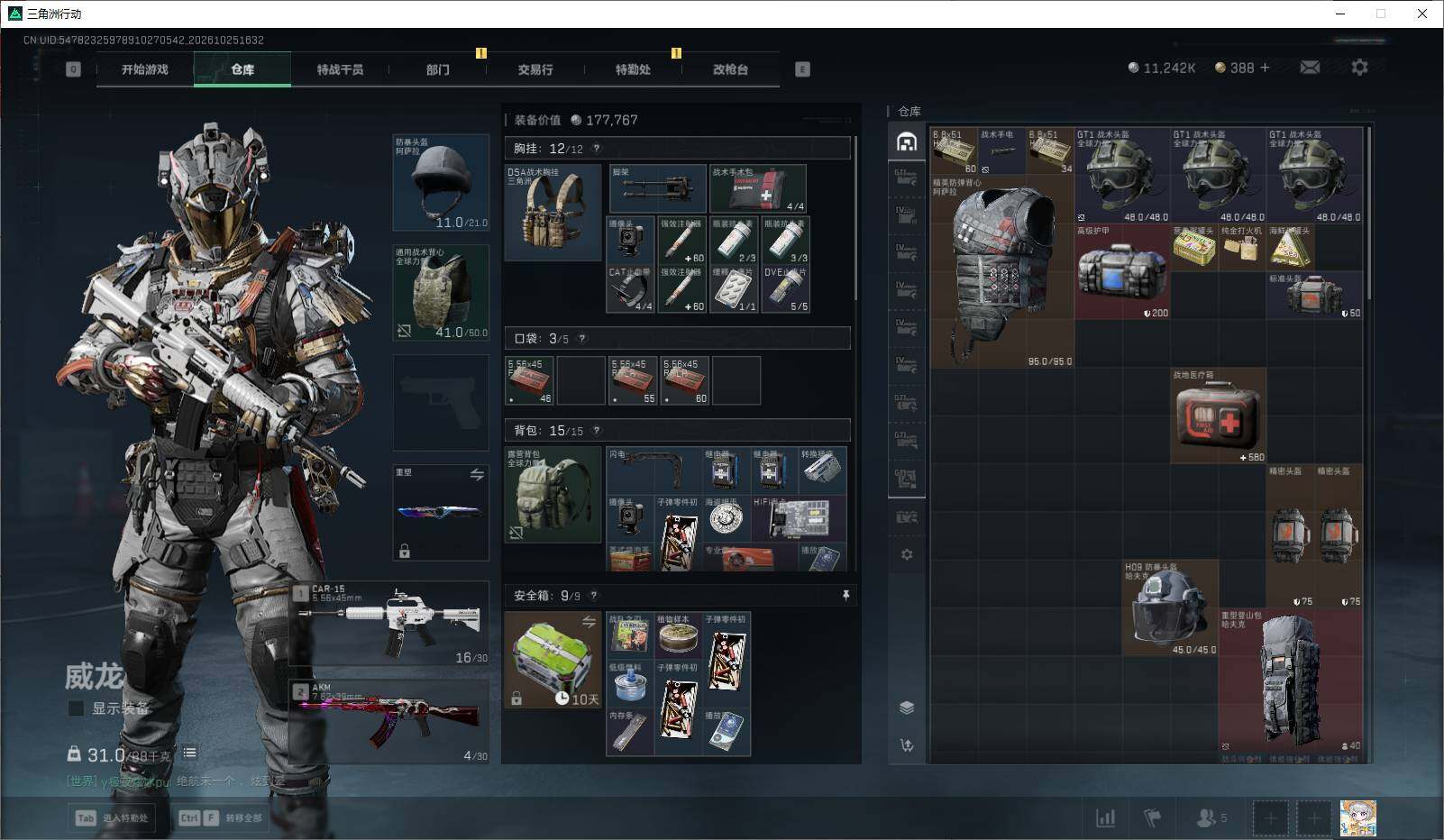Open the 开始游戏 tab
The image size is (1444, 840).
(x=145, y=69)
